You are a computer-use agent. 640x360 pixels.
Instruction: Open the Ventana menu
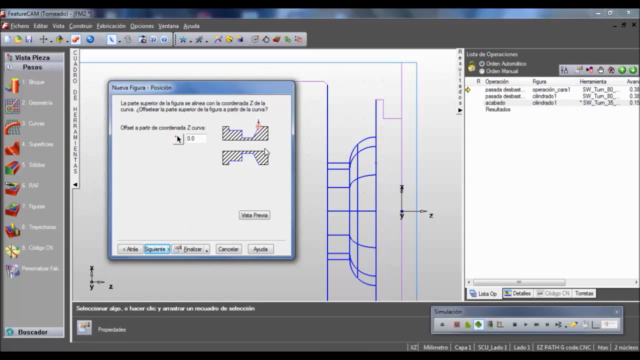169,26
